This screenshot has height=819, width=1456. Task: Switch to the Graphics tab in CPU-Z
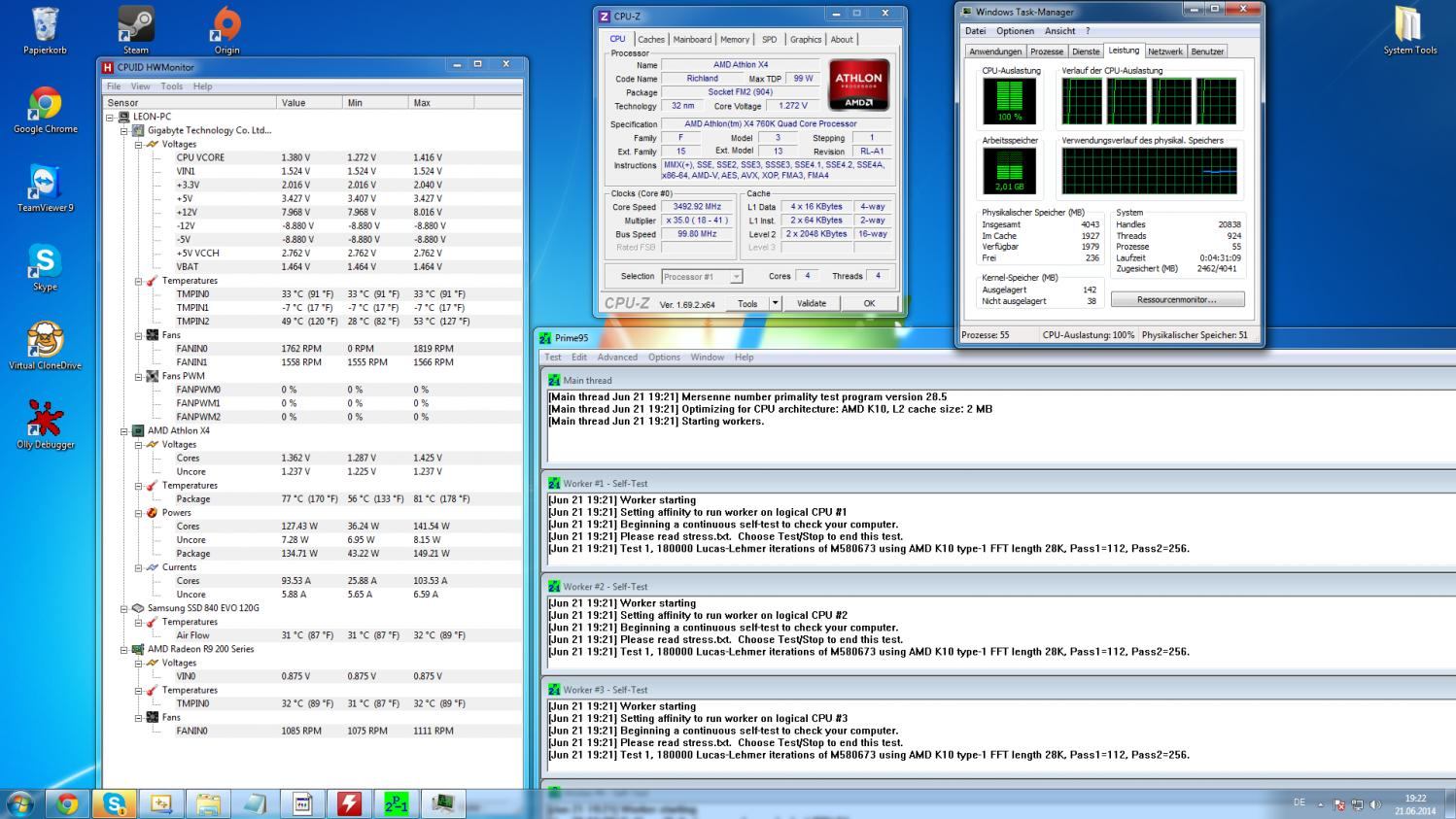click(805, 40)
